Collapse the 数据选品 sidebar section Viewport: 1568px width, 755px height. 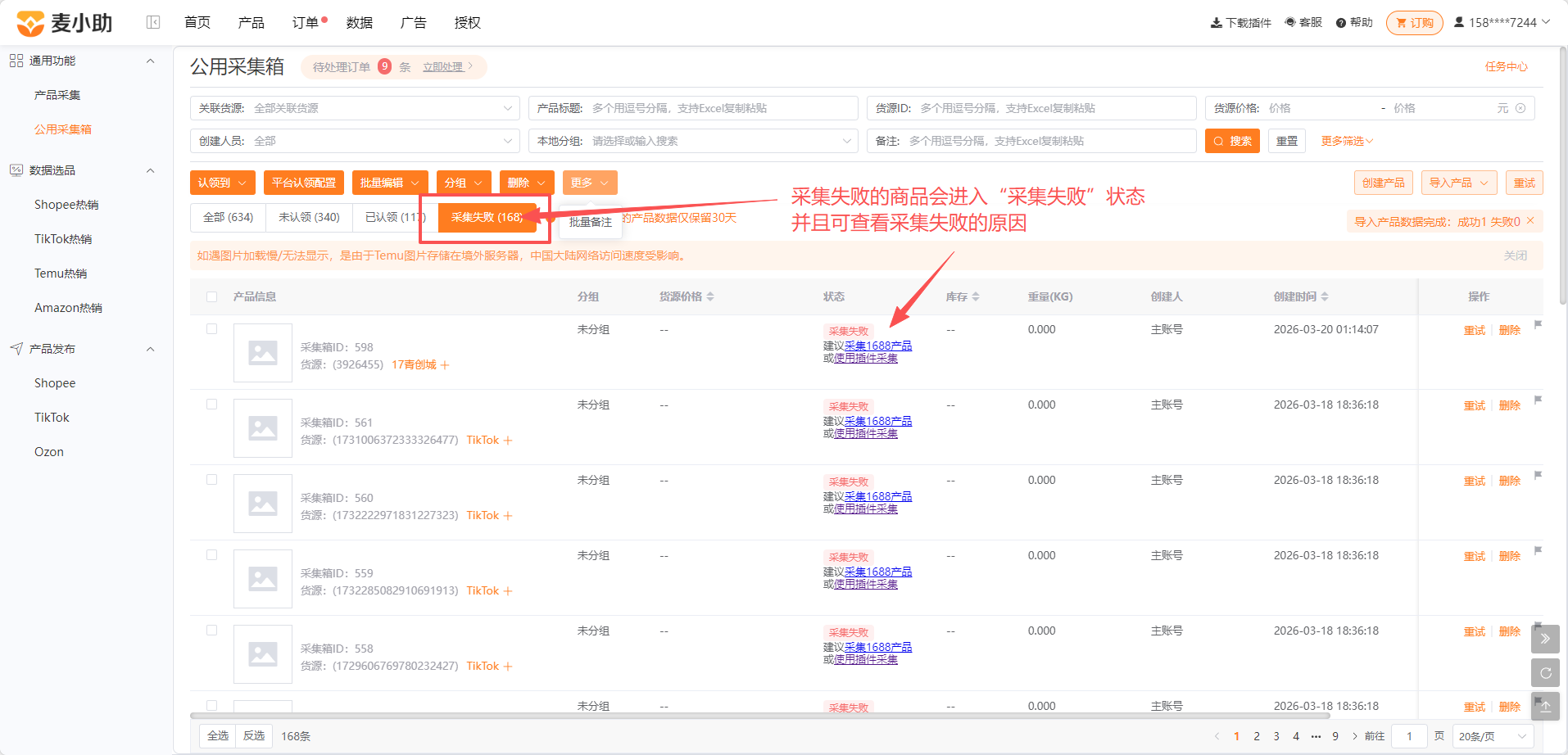tap(150, 170)
